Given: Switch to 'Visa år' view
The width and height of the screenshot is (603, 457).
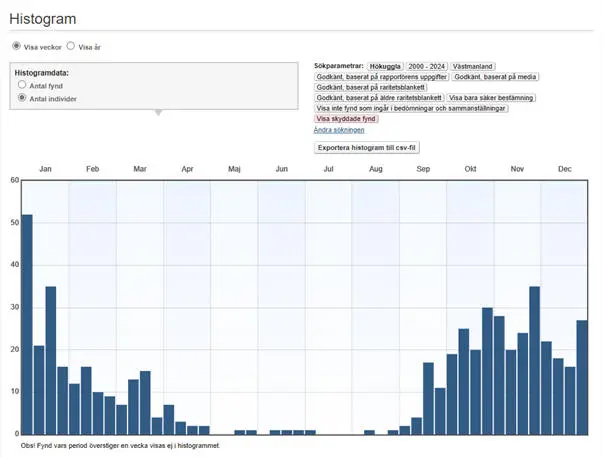Looking at the screenshot, I should tap(71, 46).
